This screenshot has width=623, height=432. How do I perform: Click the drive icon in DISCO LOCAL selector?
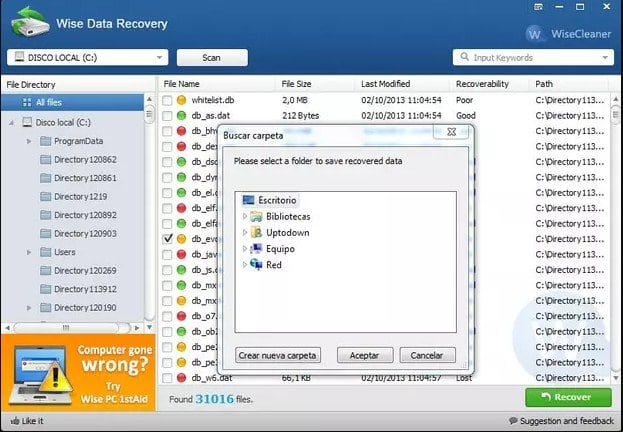(19, 57)
